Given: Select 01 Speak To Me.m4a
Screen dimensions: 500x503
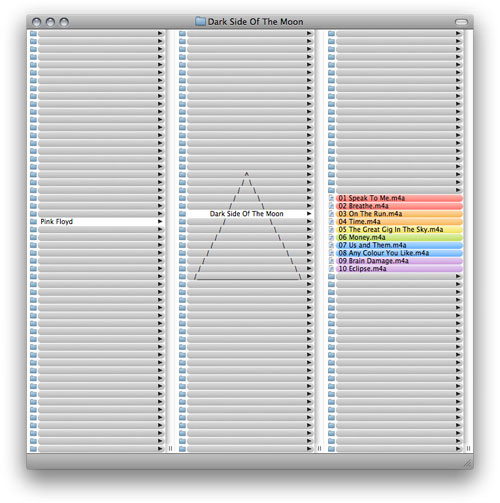Looking at the screenshot, I should tap(399, 198).
